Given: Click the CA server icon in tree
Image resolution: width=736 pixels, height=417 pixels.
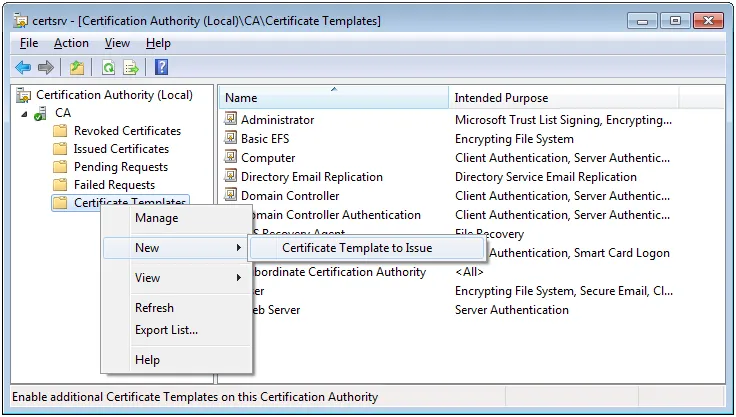Looking at the screenshot, I should pyautogui.click(x=40, y=114).
